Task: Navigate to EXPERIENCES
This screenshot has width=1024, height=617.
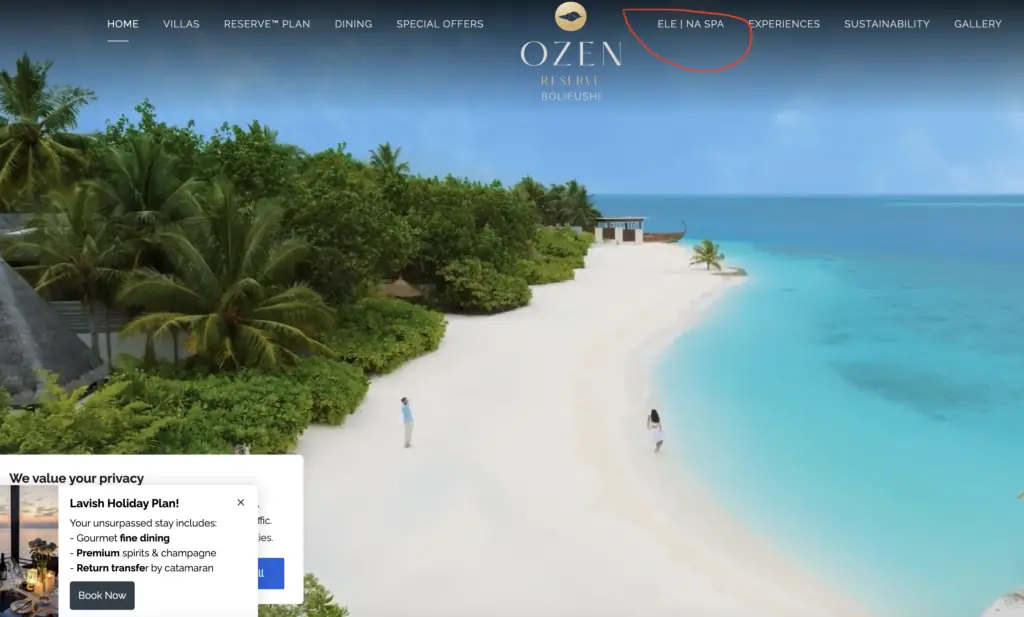Action: (x=784, y=24)
